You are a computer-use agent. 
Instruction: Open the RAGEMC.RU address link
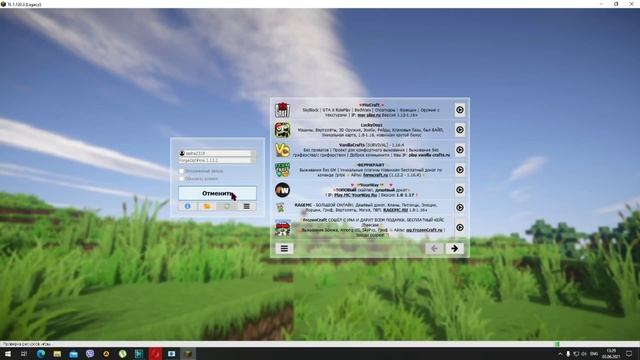pos(396,210)
